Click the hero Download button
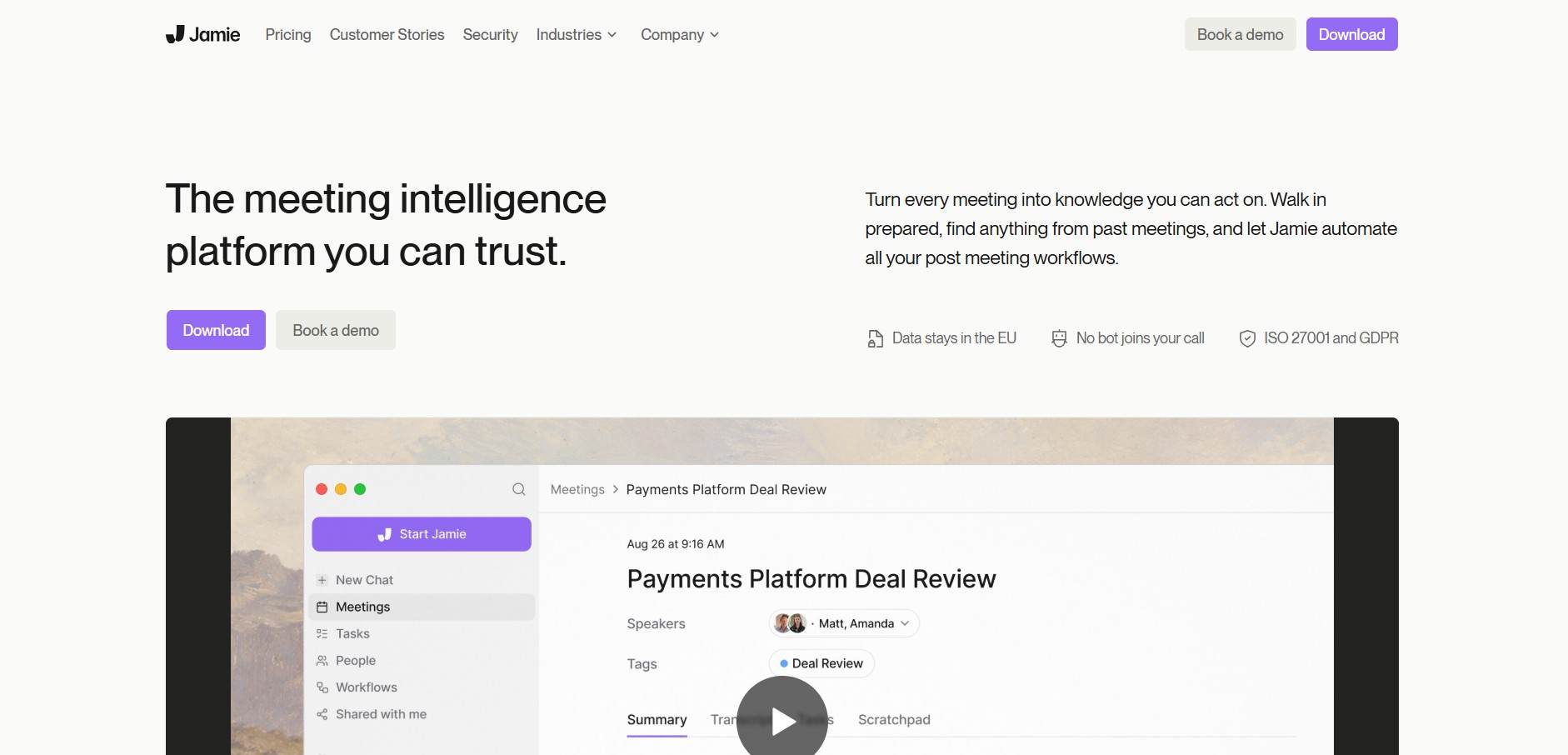Image resolution: width=1568 pixels, height=755 pixels. click(216, 330)
